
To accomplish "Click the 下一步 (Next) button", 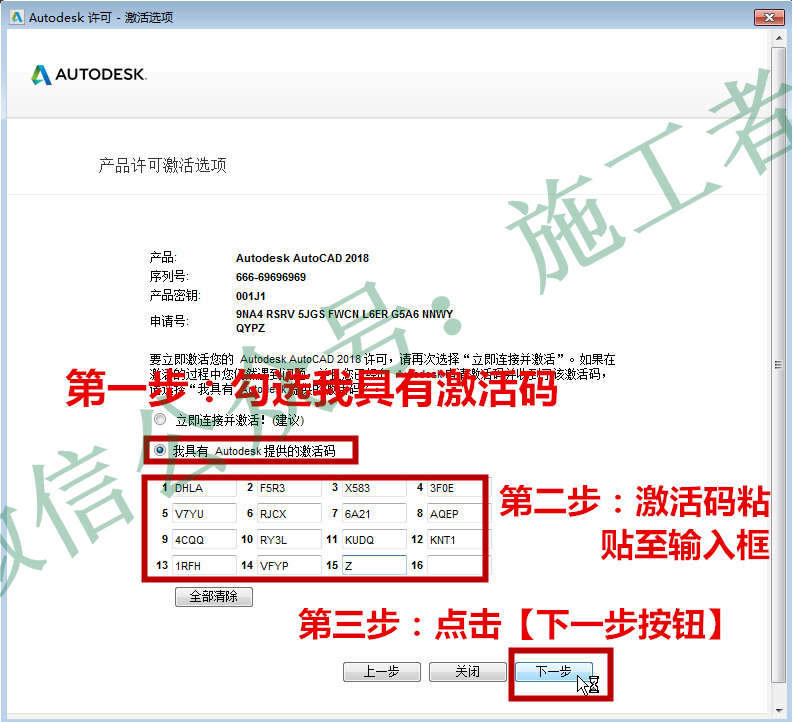I will click(554, 671).
